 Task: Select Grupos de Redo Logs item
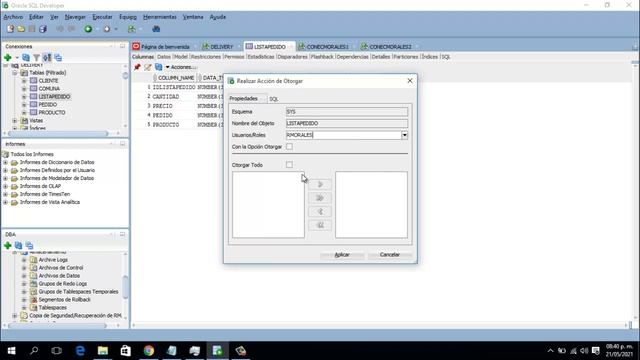click(x=62, y=284)
